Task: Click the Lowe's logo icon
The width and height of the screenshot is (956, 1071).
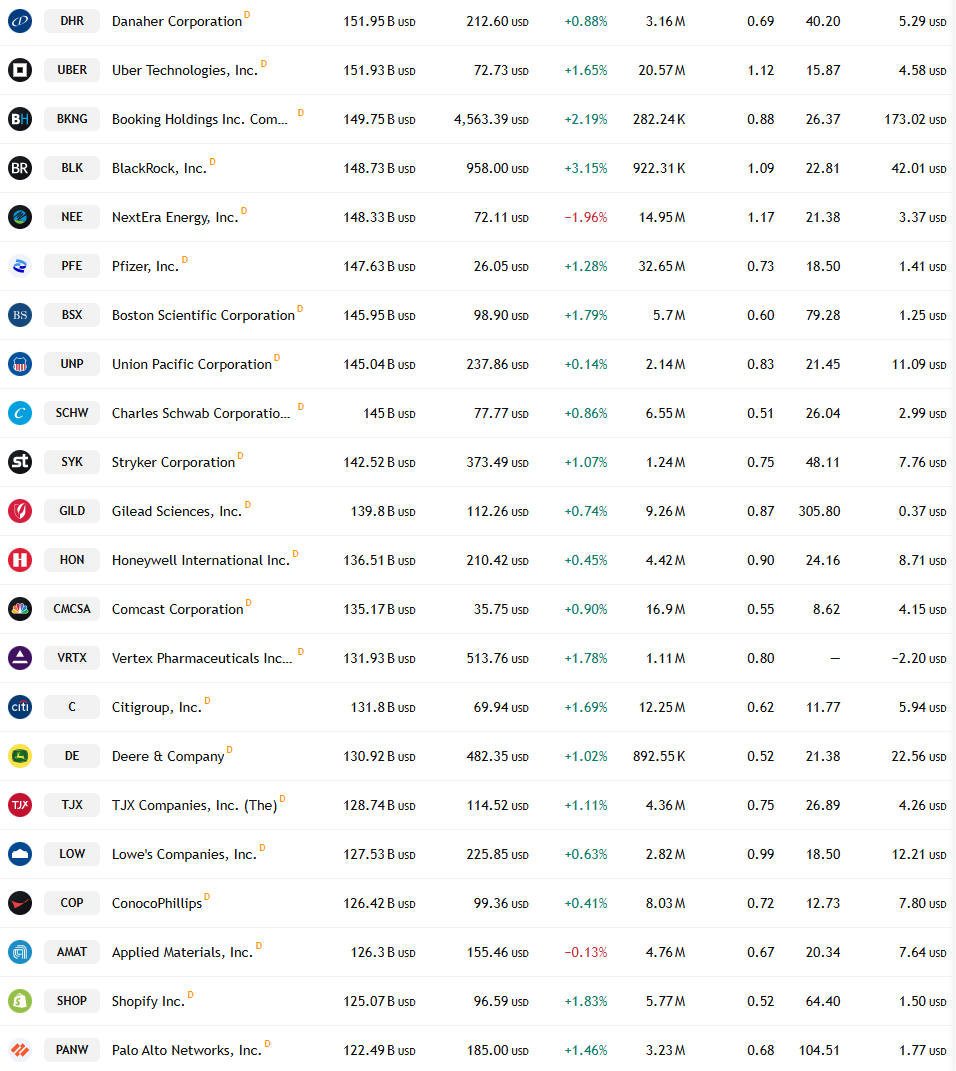Action: (20, 854)
